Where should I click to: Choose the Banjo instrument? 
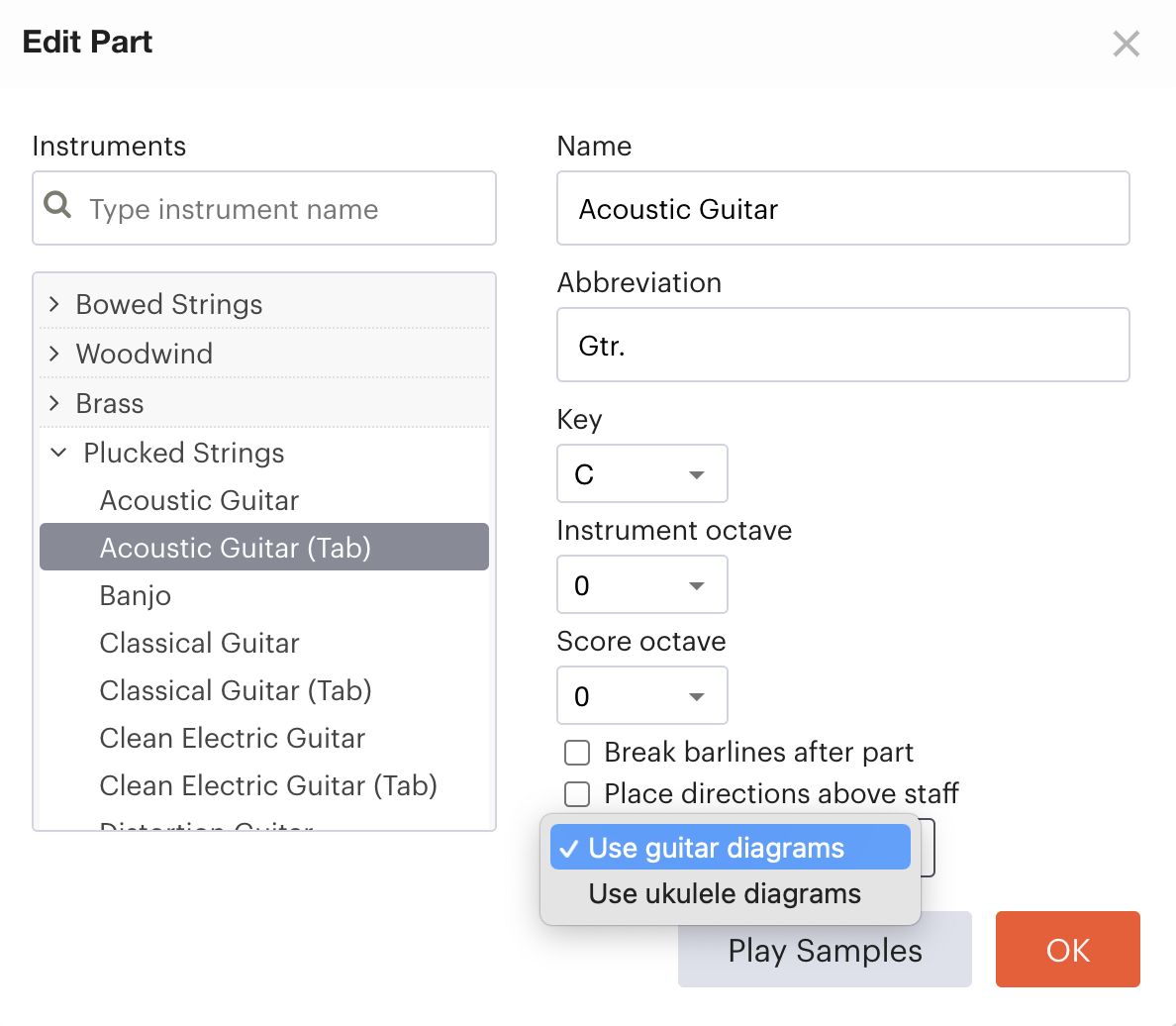point(136,595)
